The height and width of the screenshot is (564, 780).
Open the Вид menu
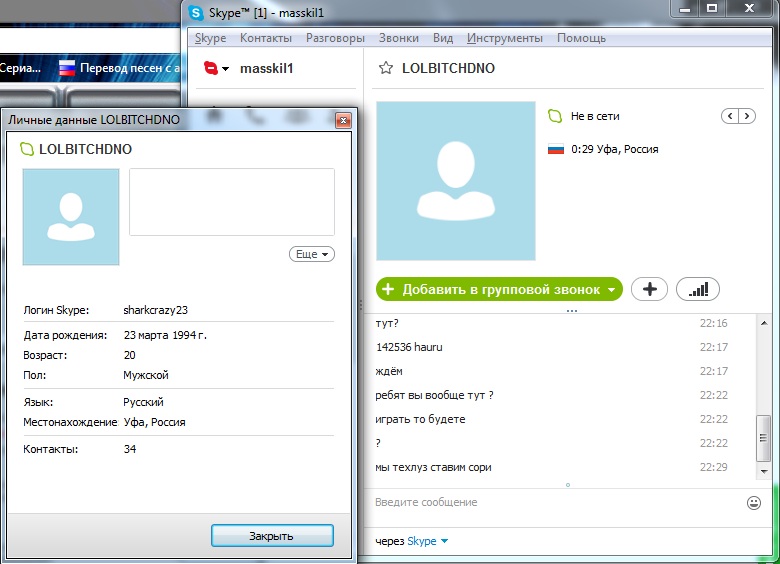[x=443, y=38]
